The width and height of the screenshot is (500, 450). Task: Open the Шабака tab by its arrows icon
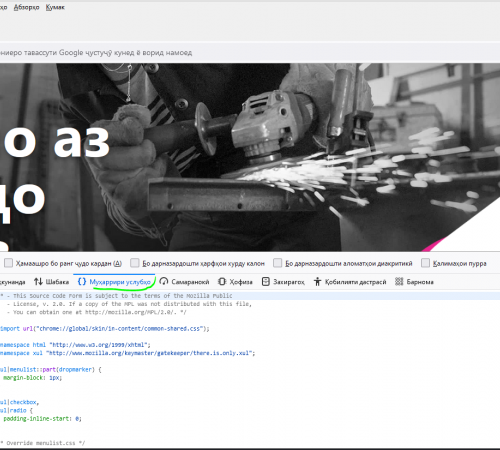[38, 282]
